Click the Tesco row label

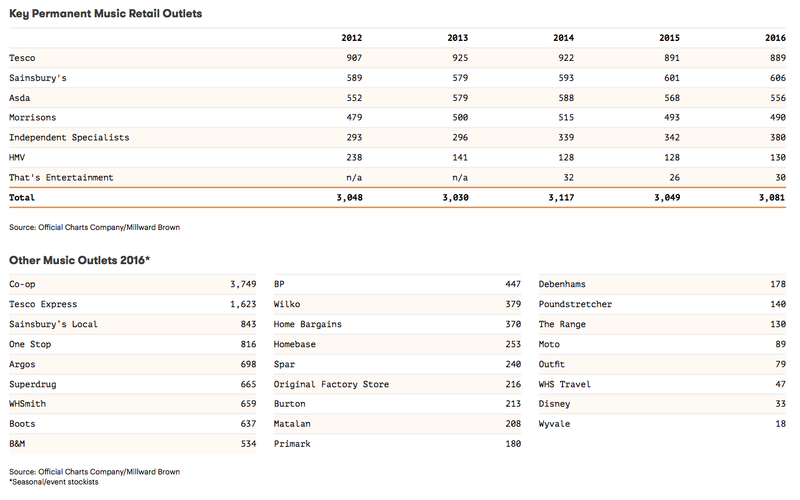(22, 58)
